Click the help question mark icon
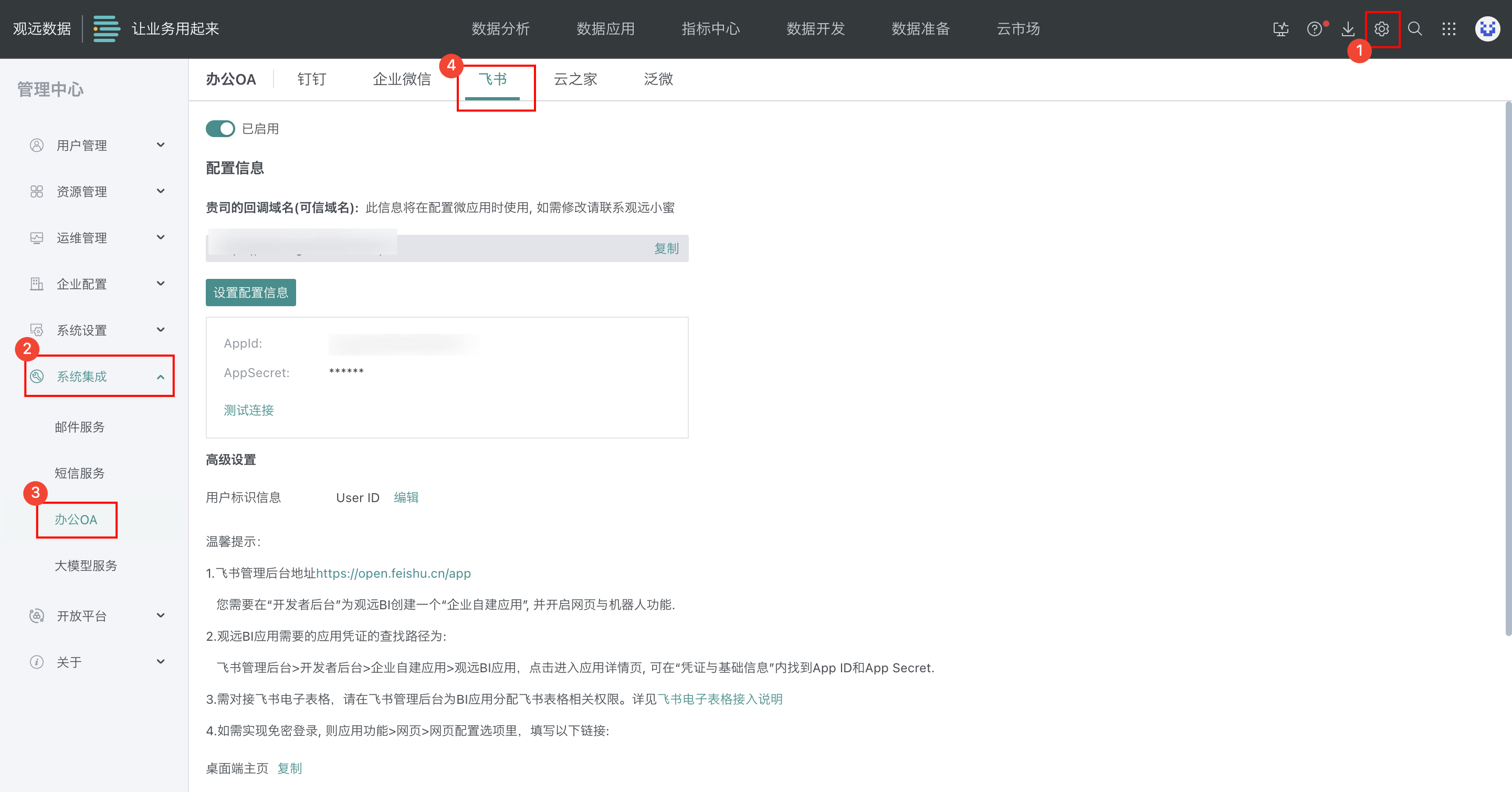The image size is (1512, 792). (1314, 29)
